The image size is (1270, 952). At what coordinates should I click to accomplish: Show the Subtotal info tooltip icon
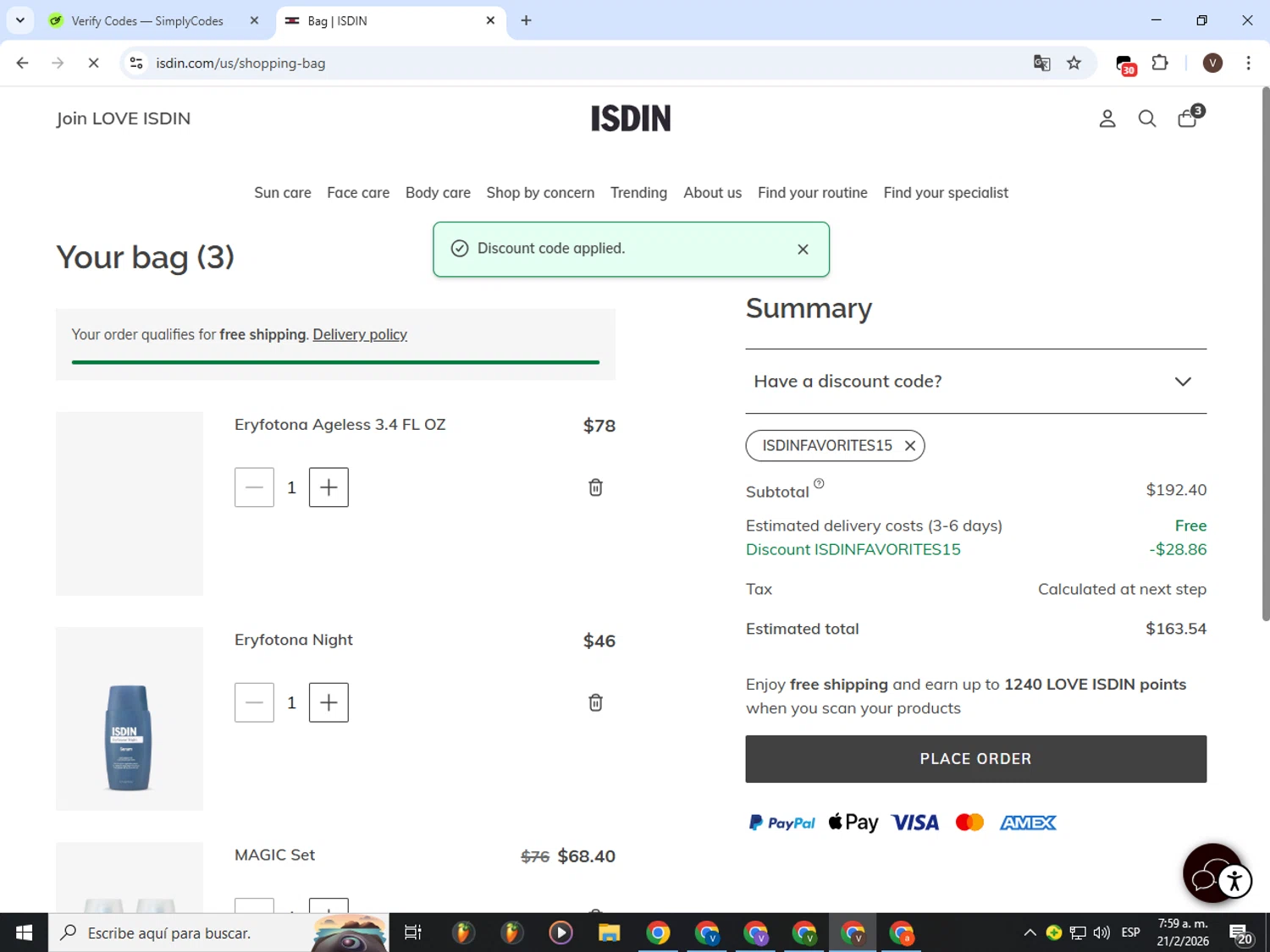tap(819, 484)
